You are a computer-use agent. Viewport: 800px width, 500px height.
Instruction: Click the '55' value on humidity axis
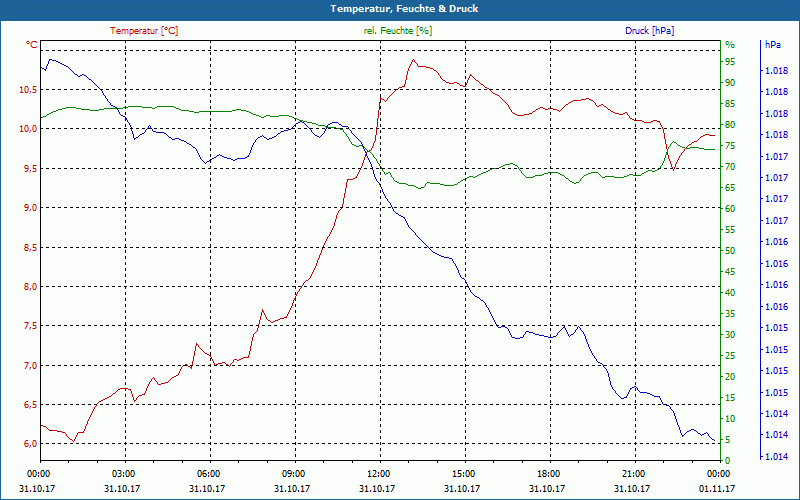[x=730, y=230]
